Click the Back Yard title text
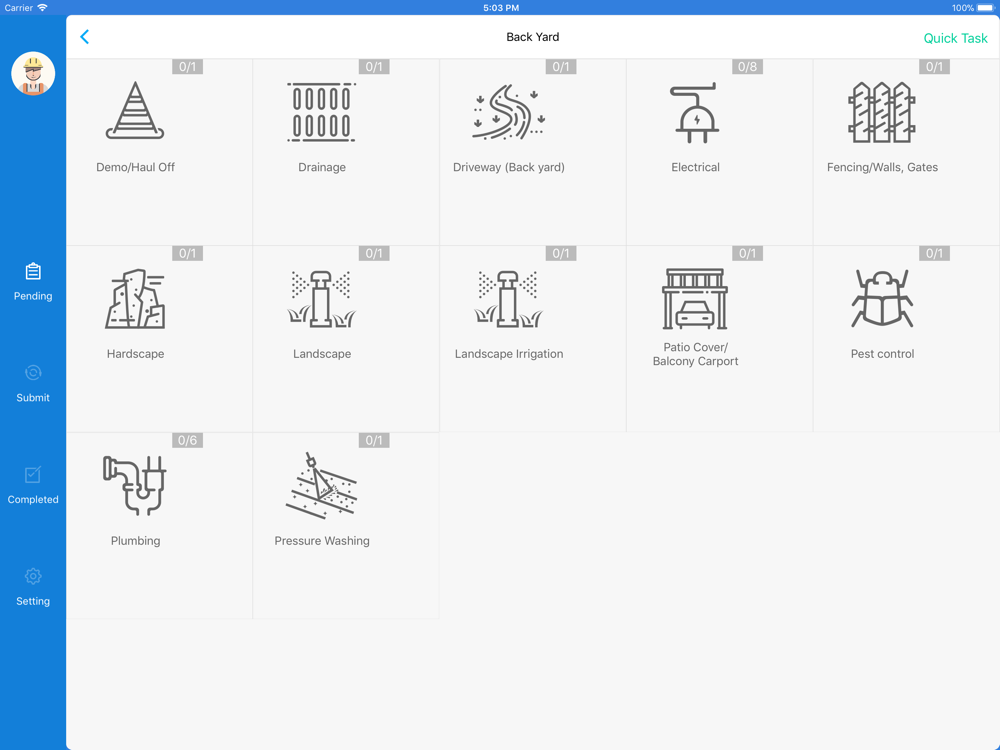This screenshot has height=750, width=1000. [x=533, y=37]
